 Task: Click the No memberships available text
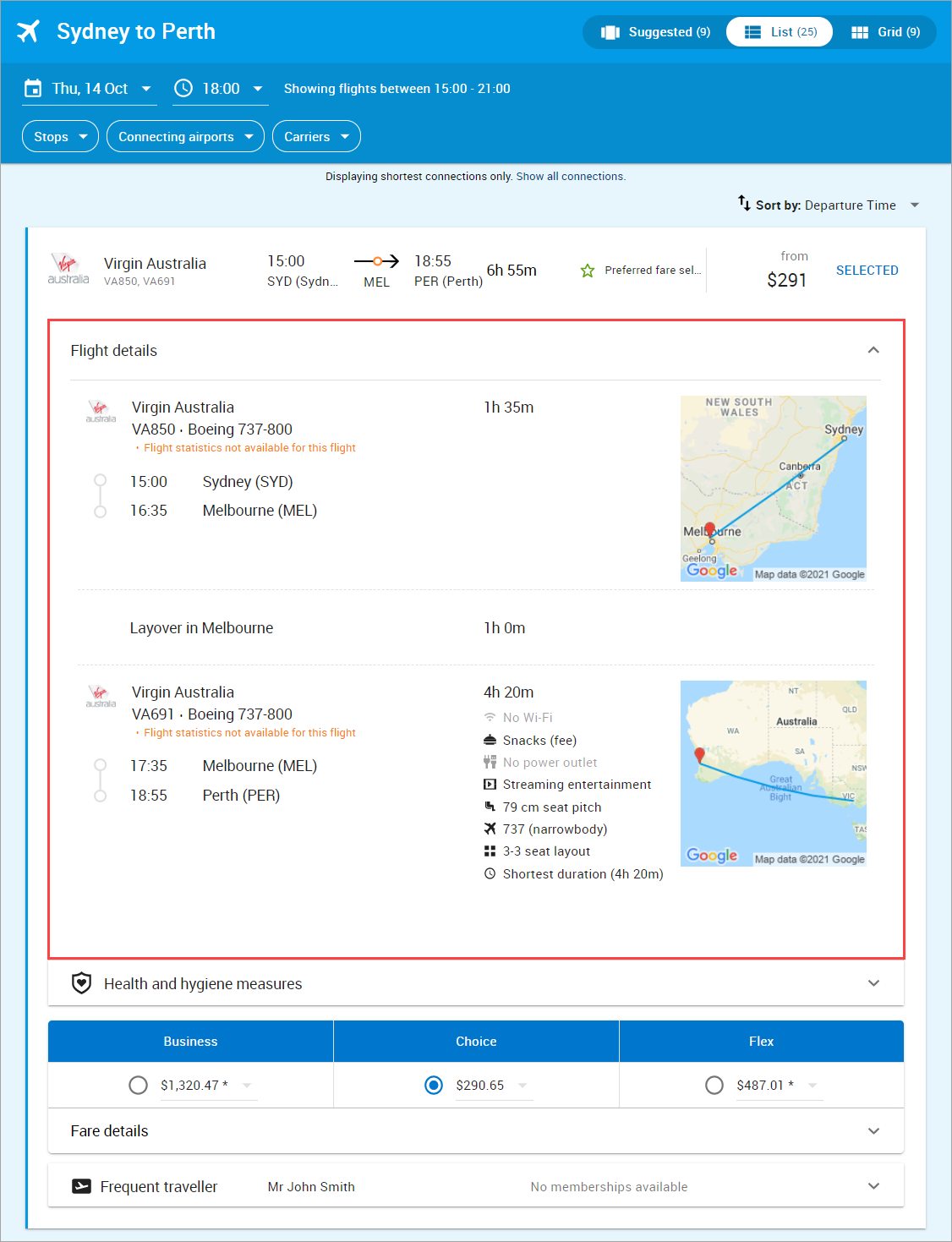pos(609,1187)
